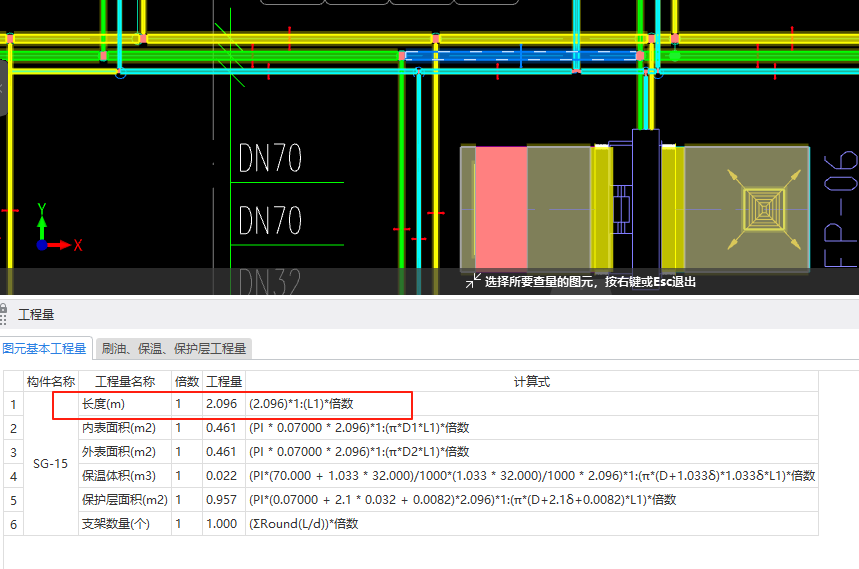Select the highlighted blue pipe segment
The image size is (859, 569).
click(x=520, y=55)
